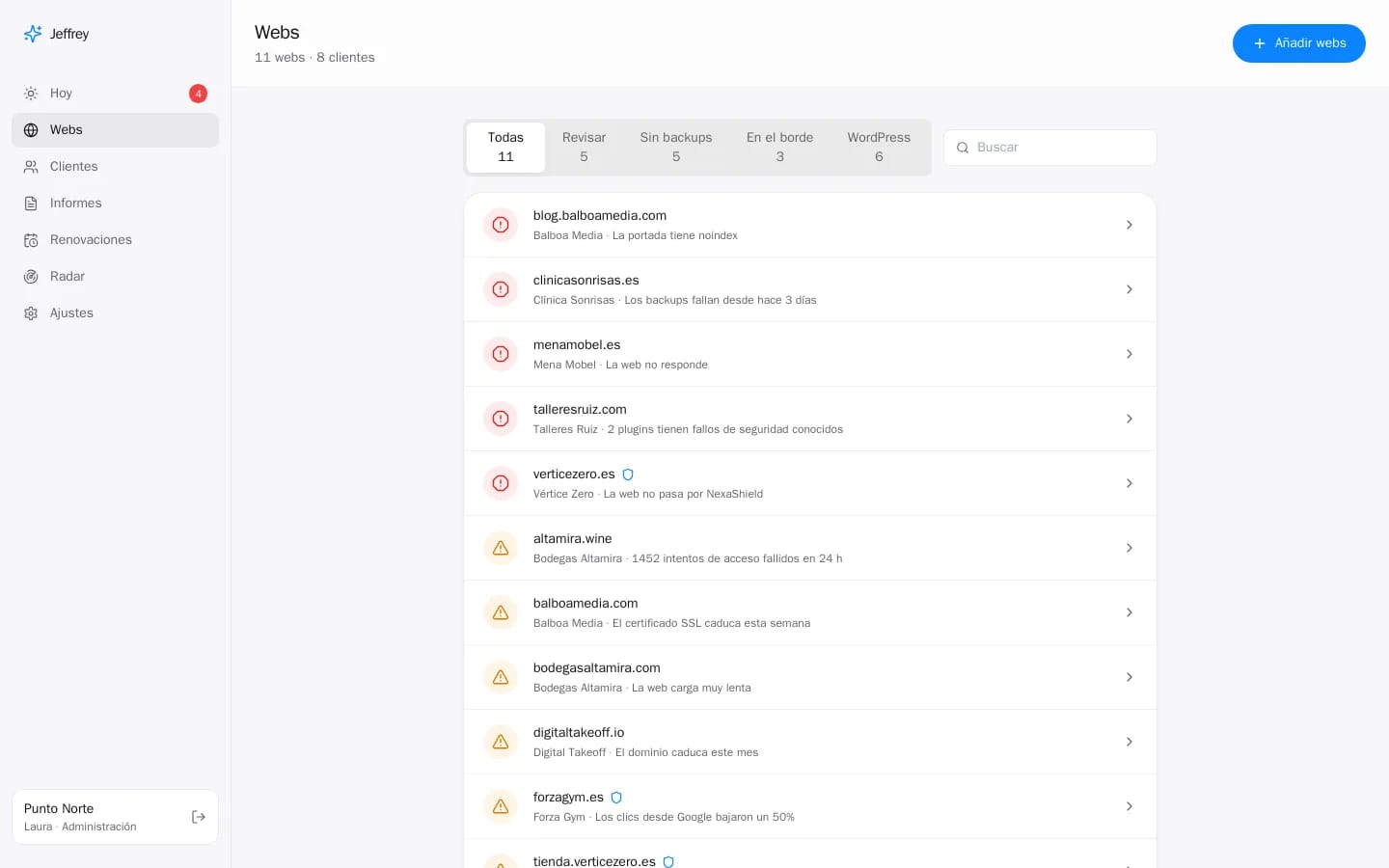The width and height of the screenshot is (1389, 868).
Task: Open Ajustes from the sidebar
Action: tap(115, 313)
